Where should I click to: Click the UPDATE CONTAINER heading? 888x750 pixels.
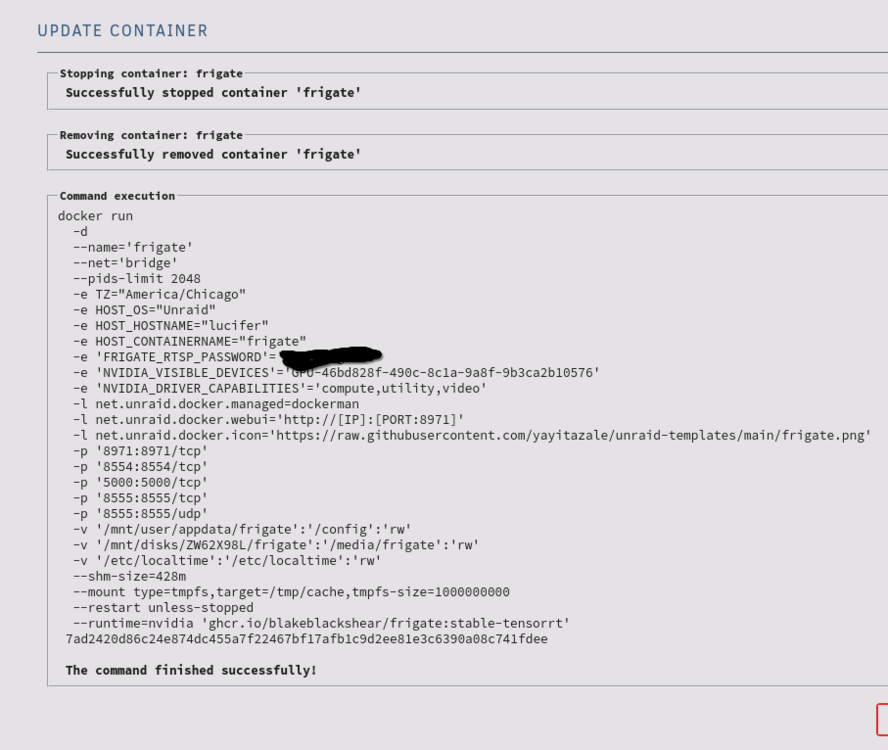(122, 31)
